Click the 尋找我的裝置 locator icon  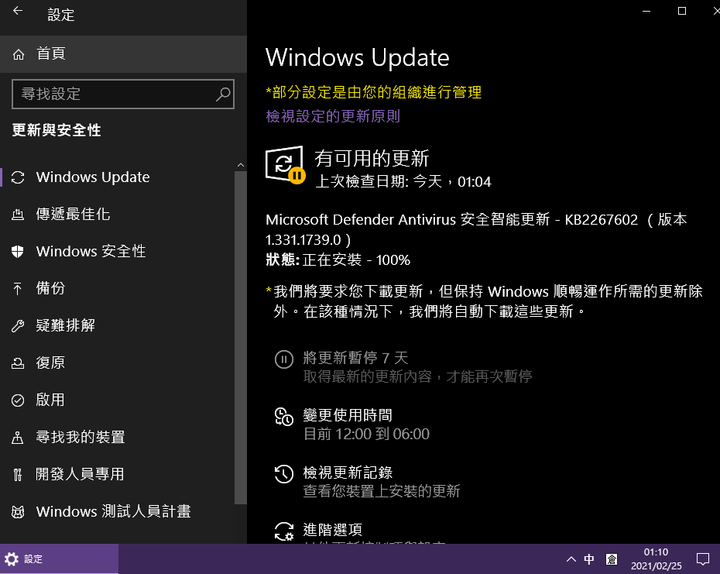[17, 437]
